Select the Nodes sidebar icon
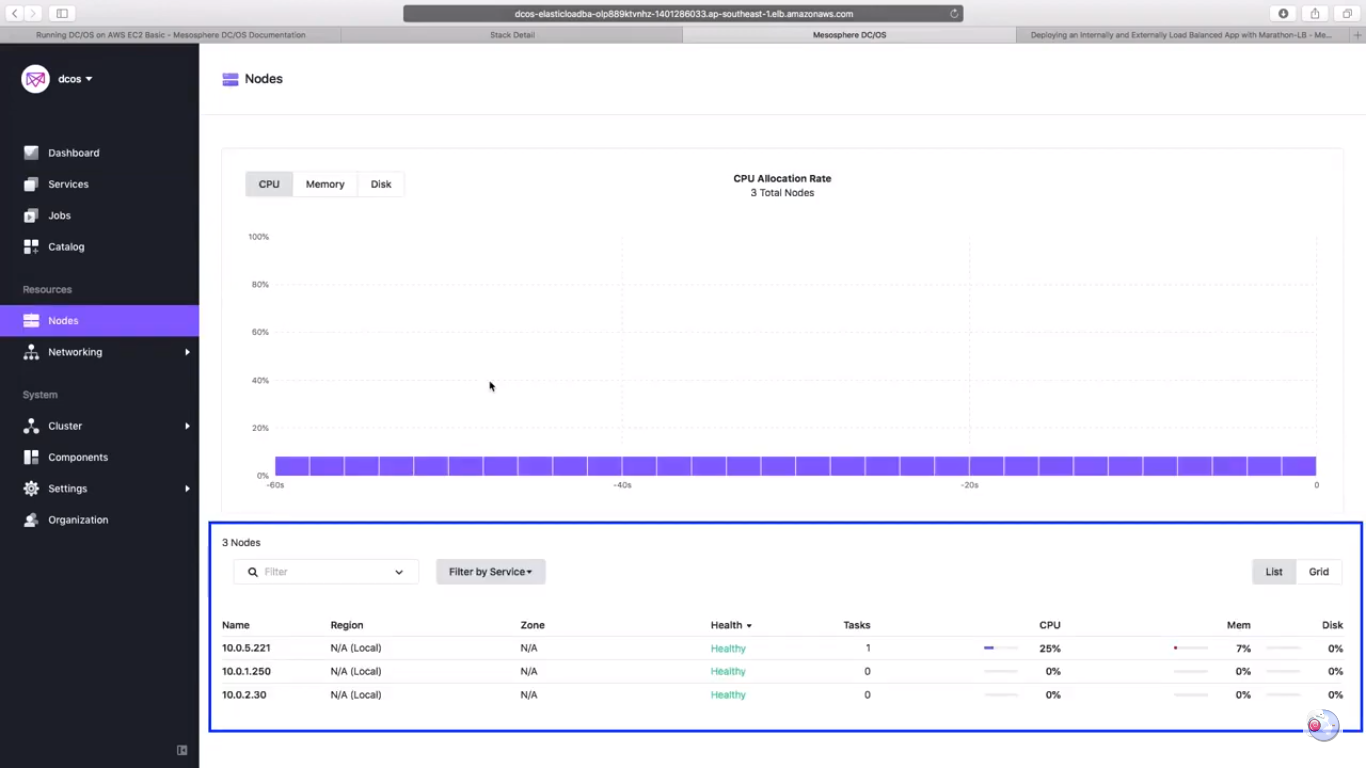This screenshot has height=768, width=1366. coord(31,320)
